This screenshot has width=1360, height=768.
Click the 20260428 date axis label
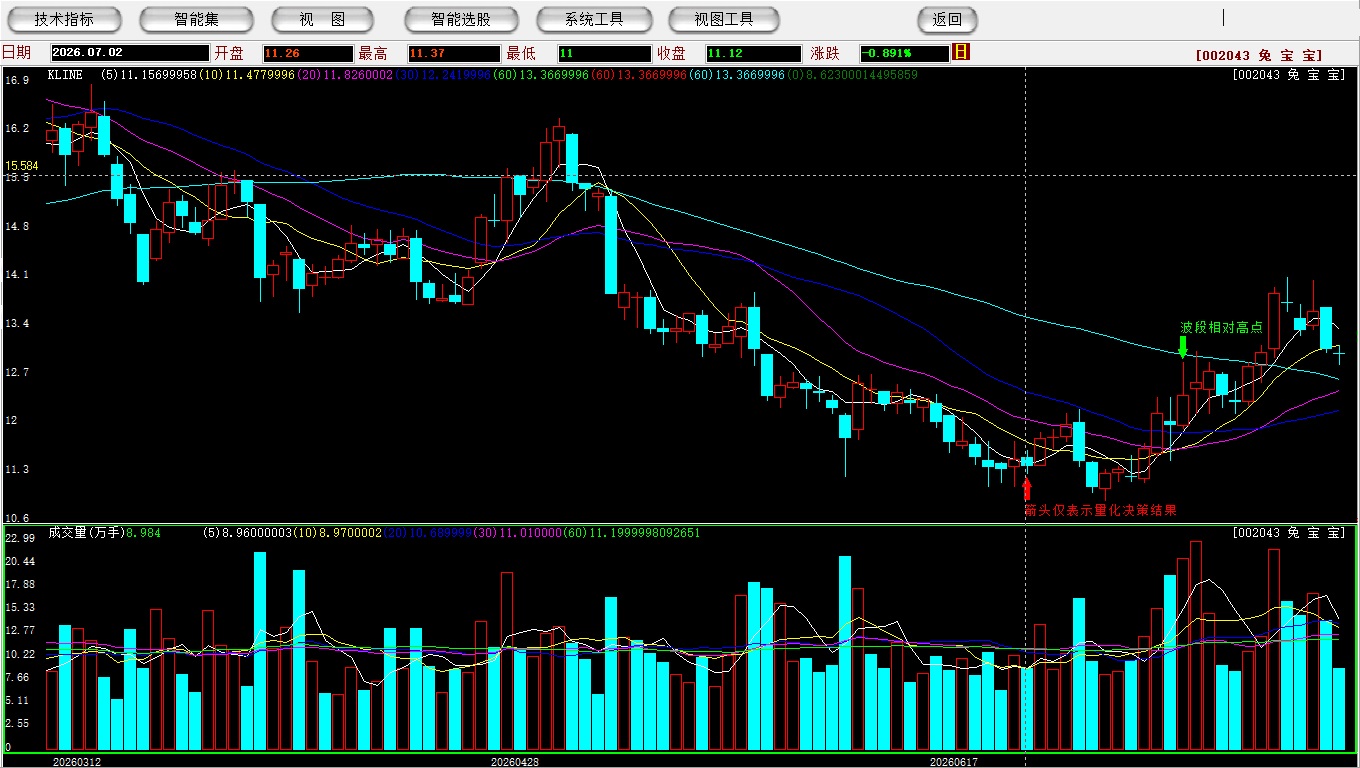(514, 761)
